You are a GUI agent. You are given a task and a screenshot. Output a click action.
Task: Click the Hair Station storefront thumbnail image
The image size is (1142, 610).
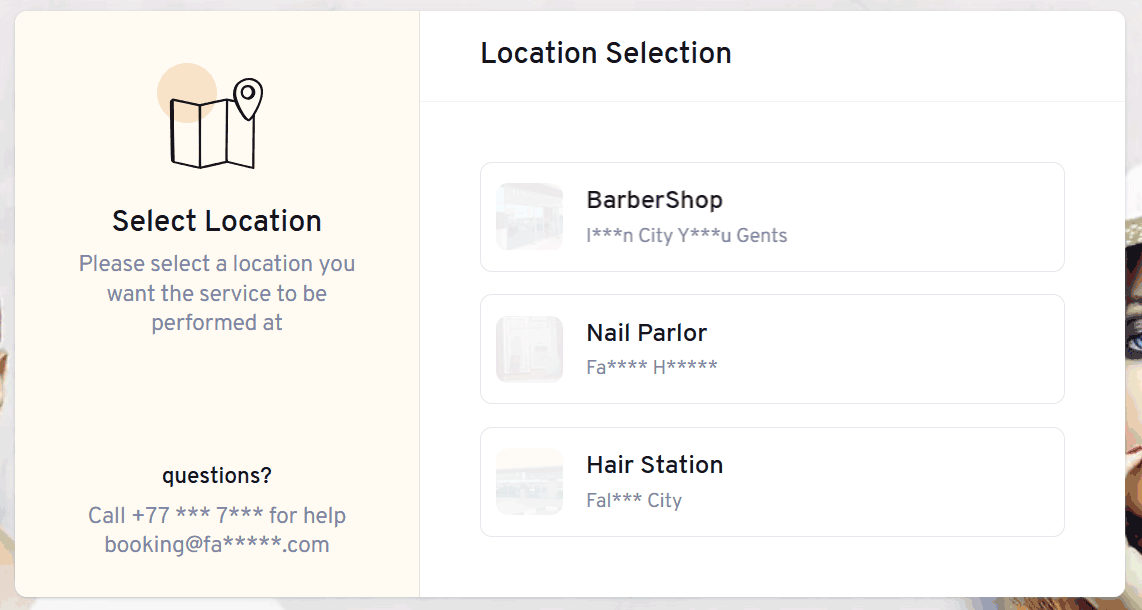[529, 481]
